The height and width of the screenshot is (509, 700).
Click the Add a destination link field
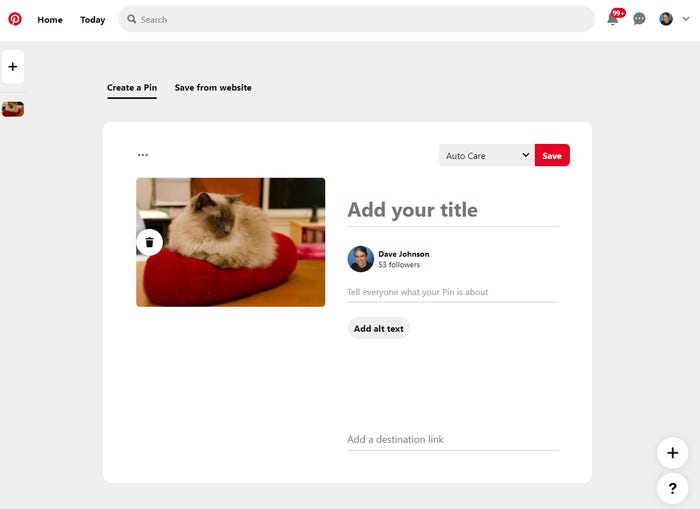453,440
